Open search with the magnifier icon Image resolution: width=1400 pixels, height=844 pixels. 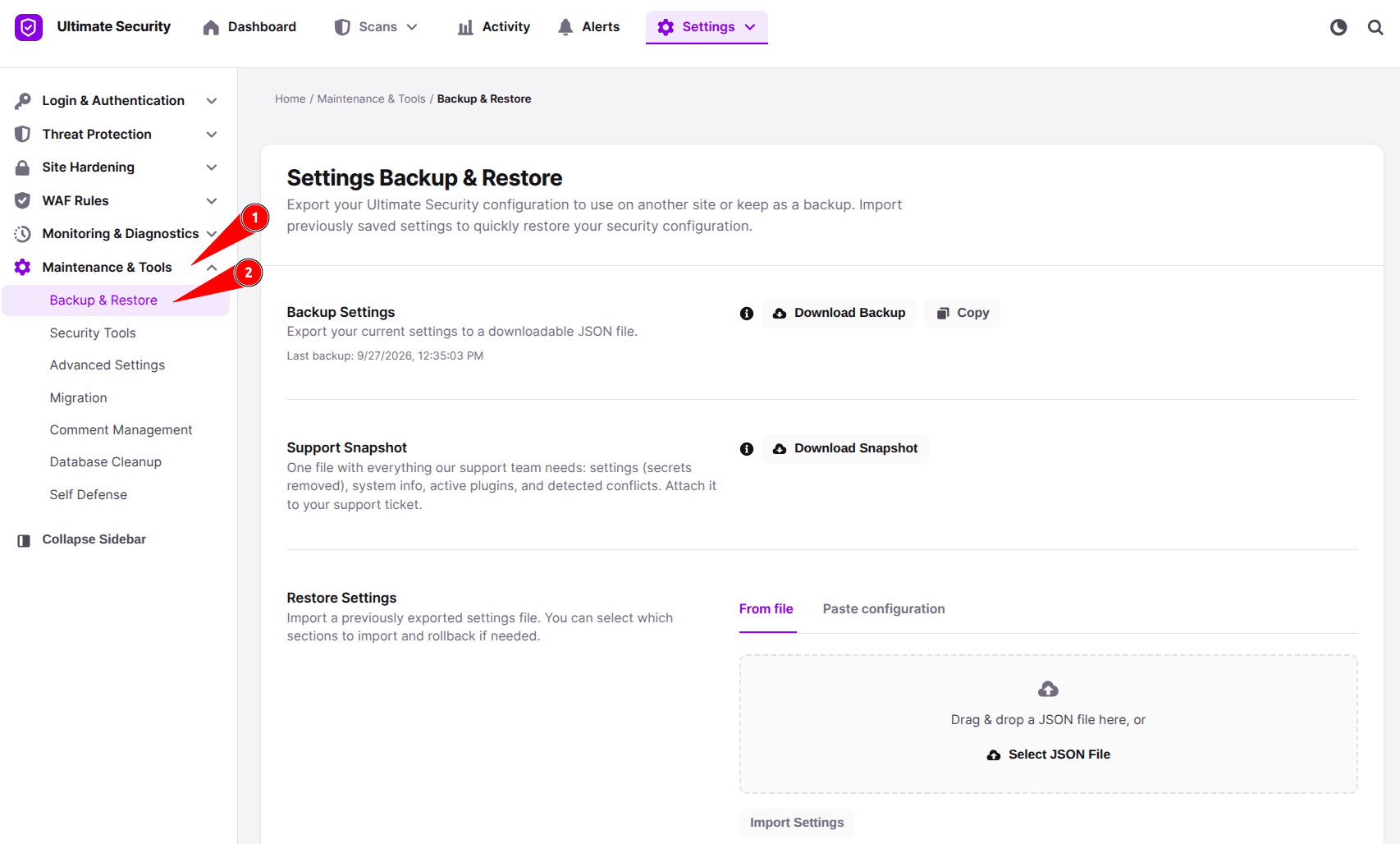[x=1375, y=27]
